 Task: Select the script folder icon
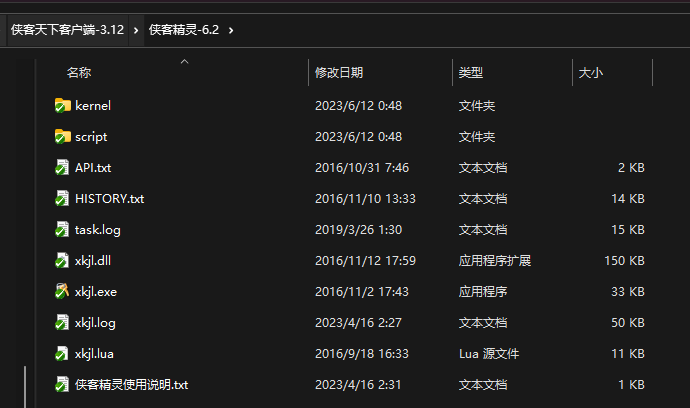[63, 136]
